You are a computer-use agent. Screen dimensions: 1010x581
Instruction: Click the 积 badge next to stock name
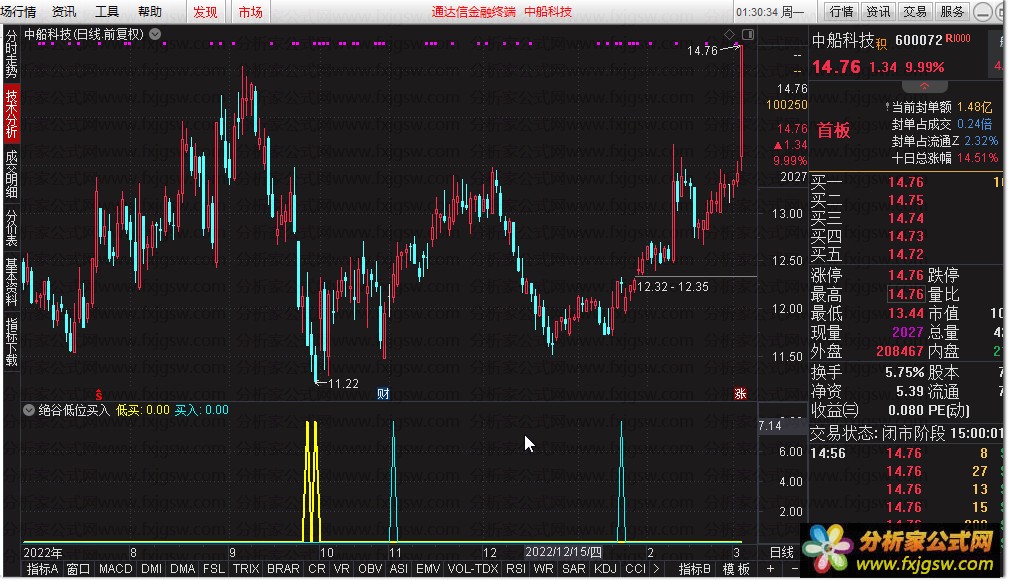pyautogui.click(x=881, y=44)
